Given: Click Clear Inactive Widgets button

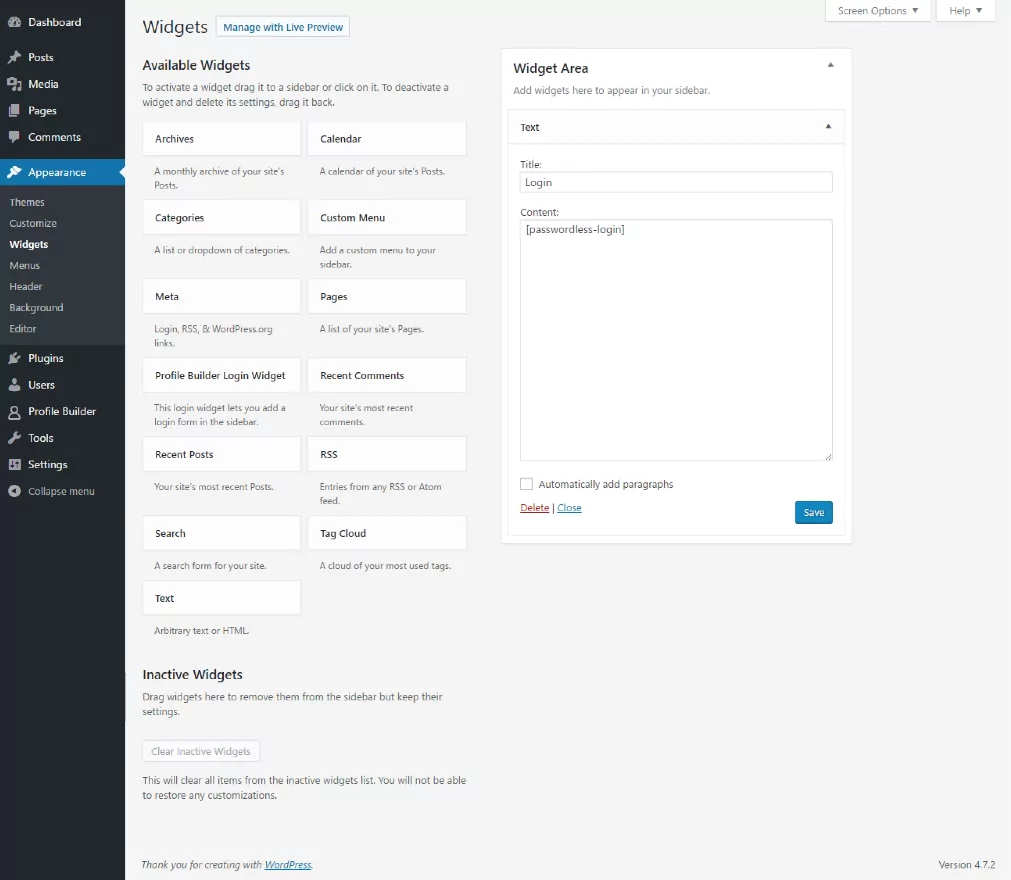Looking at the screenshot, I should (201, 751).
